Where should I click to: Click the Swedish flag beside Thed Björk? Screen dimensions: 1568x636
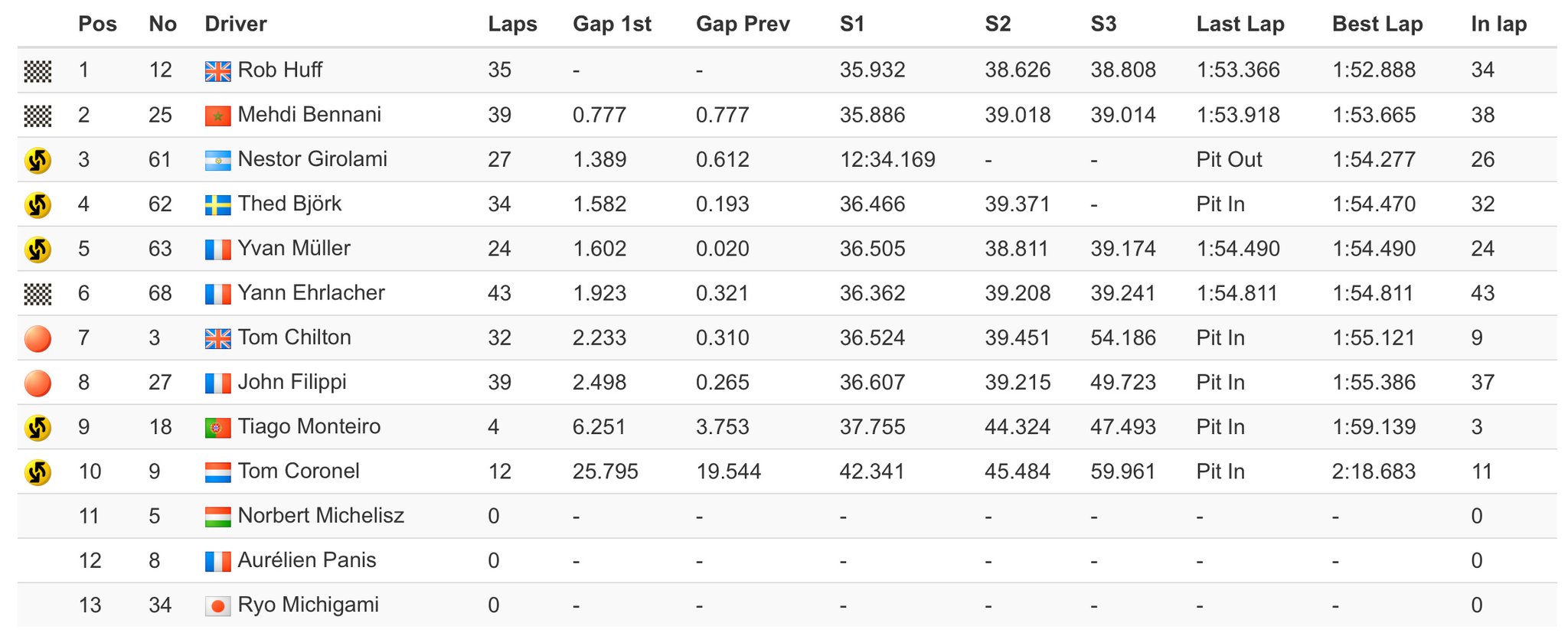click(x=218, y=205)
